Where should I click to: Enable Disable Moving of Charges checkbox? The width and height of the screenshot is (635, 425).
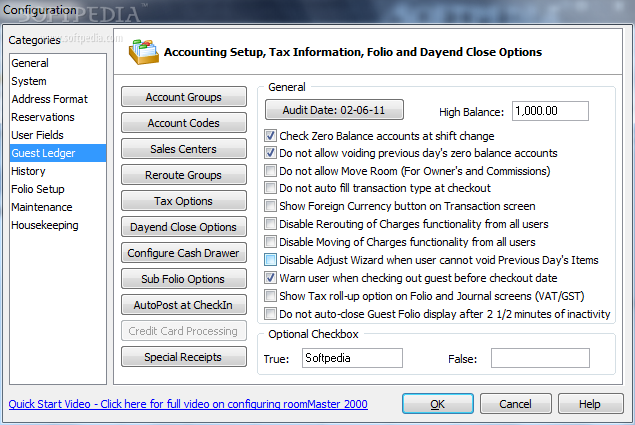[270, 242]
